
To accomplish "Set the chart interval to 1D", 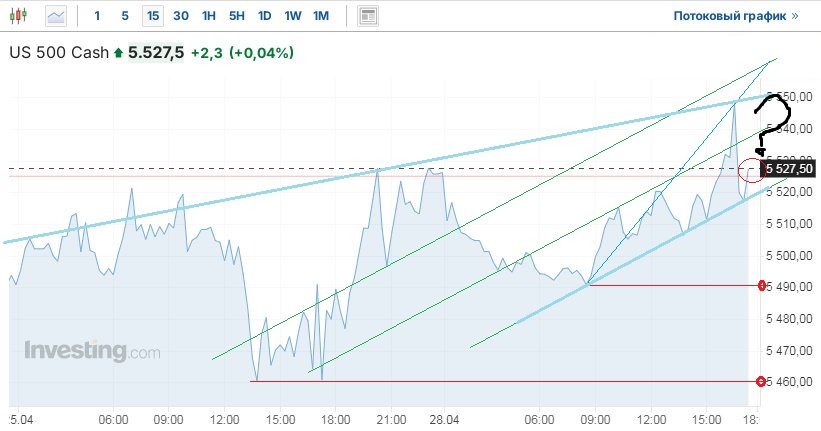I will [x=264, y=16].
